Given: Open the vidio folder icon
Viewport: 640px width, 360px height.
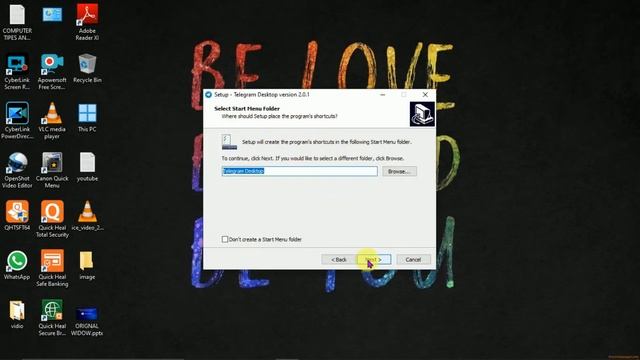Looking at the screenshot, I should [17, 311].
